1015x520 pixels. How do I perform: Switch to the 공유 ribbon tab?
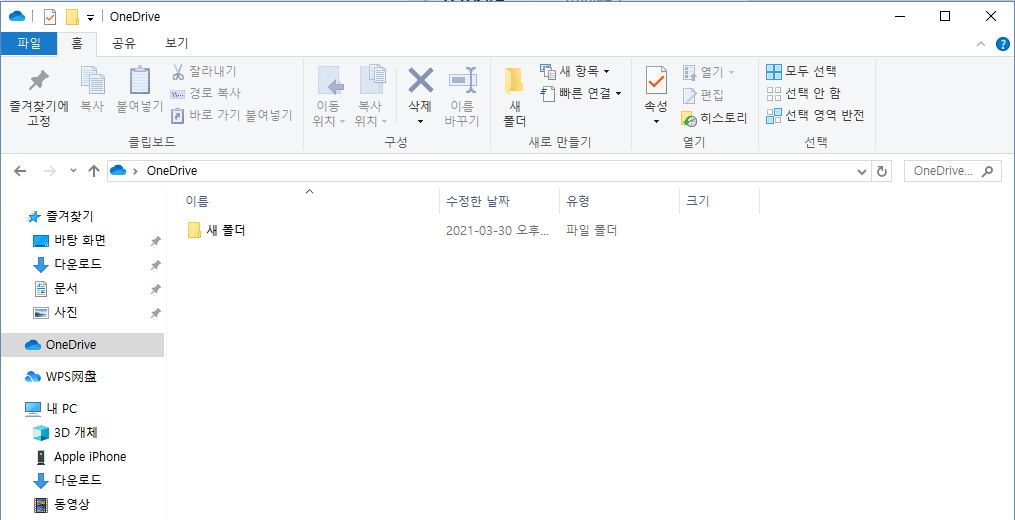click(124, 43)
